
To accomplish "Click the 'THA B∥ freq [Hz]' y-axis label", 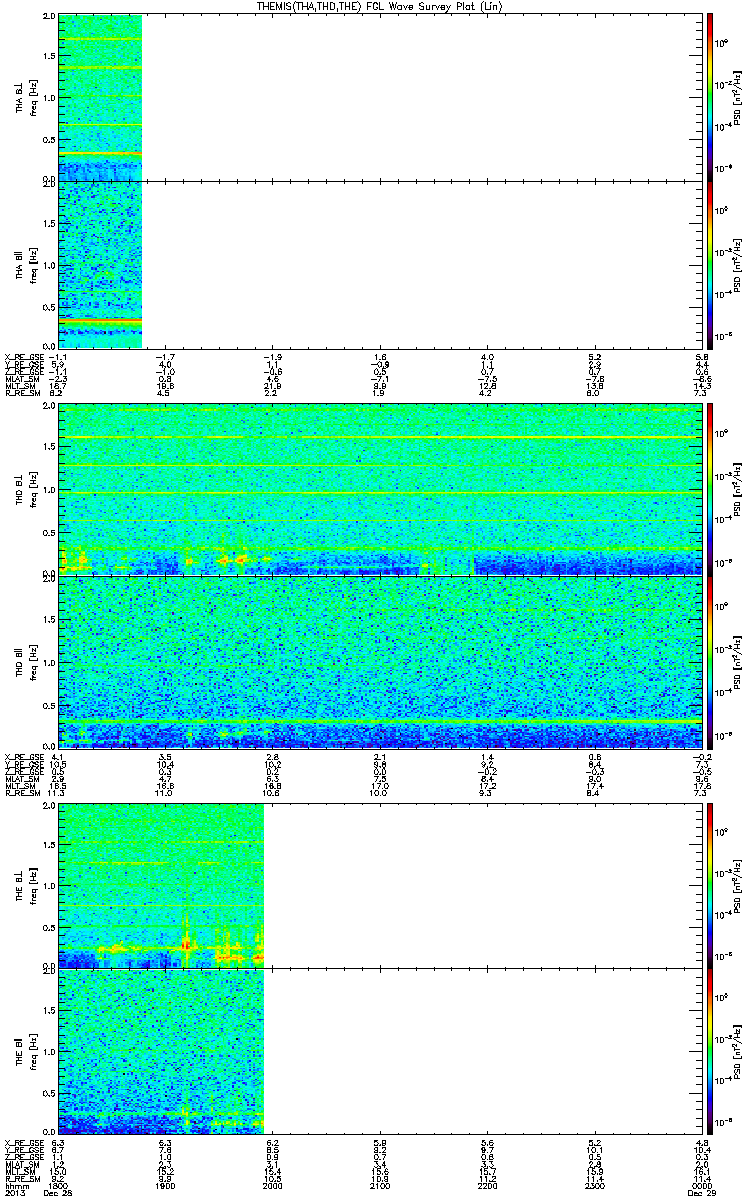I will (x=25, y=264).
